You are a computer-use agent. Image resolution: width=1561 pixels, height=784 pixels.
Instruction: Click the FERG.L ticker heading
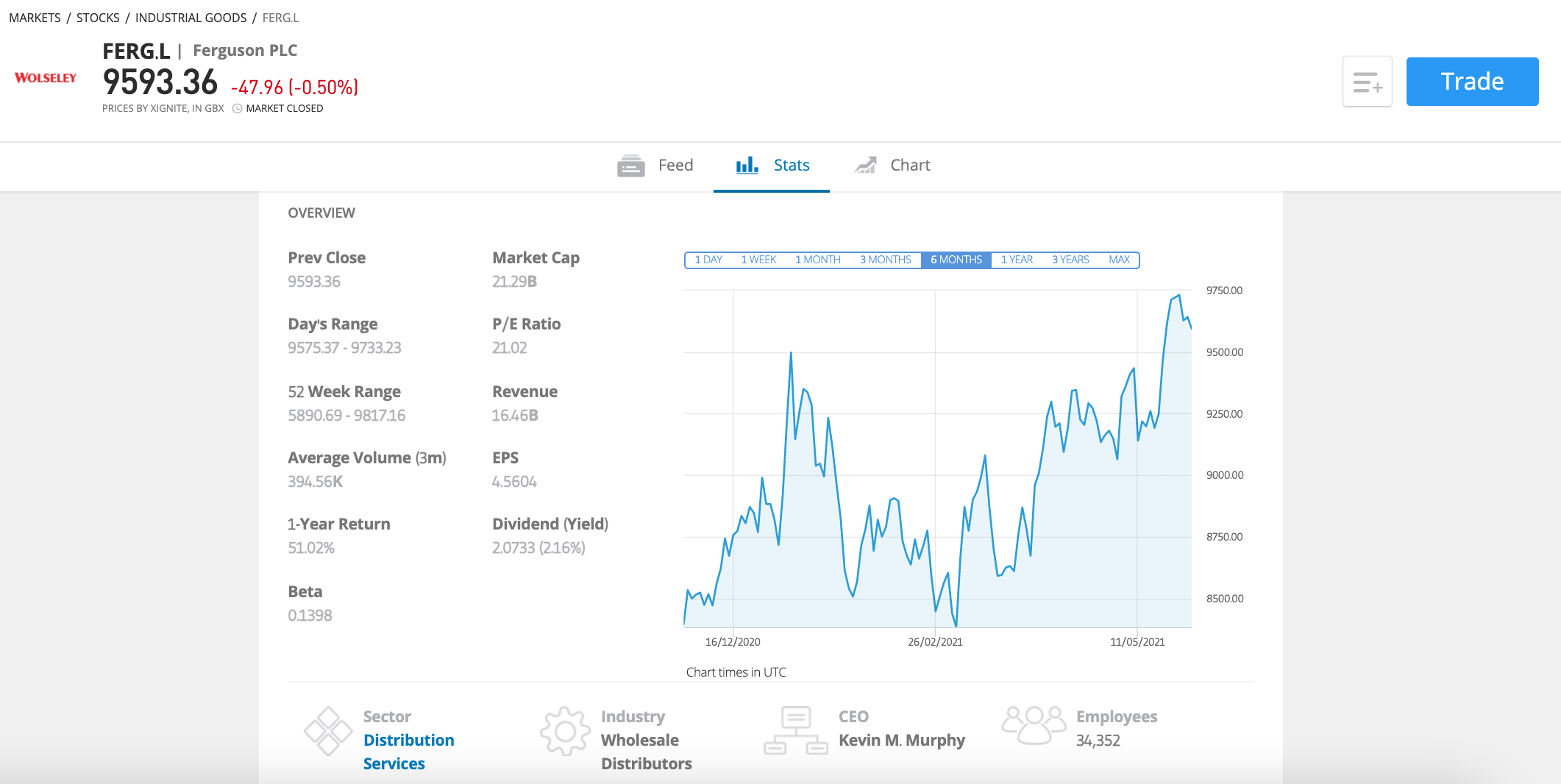[136, 51]
